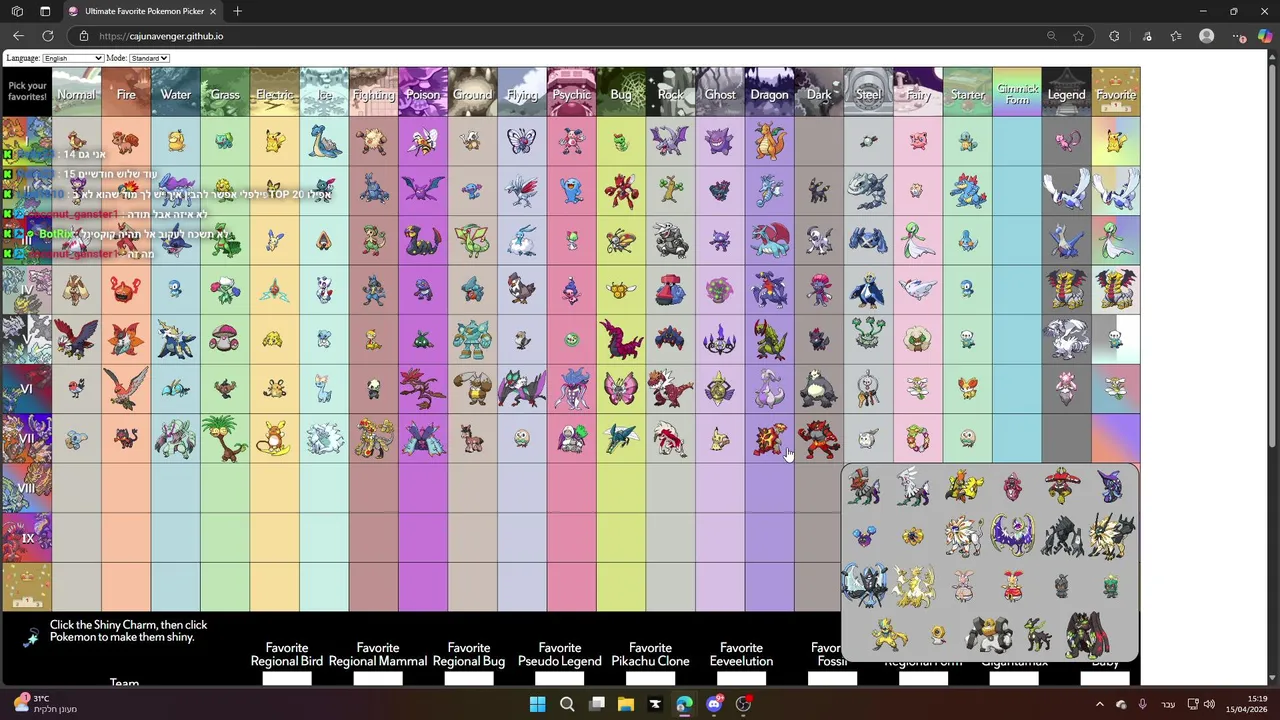1280x720 pixels.
Task: Choose Garchomp in the Dragon column
Action: click(x=769, y=290)
